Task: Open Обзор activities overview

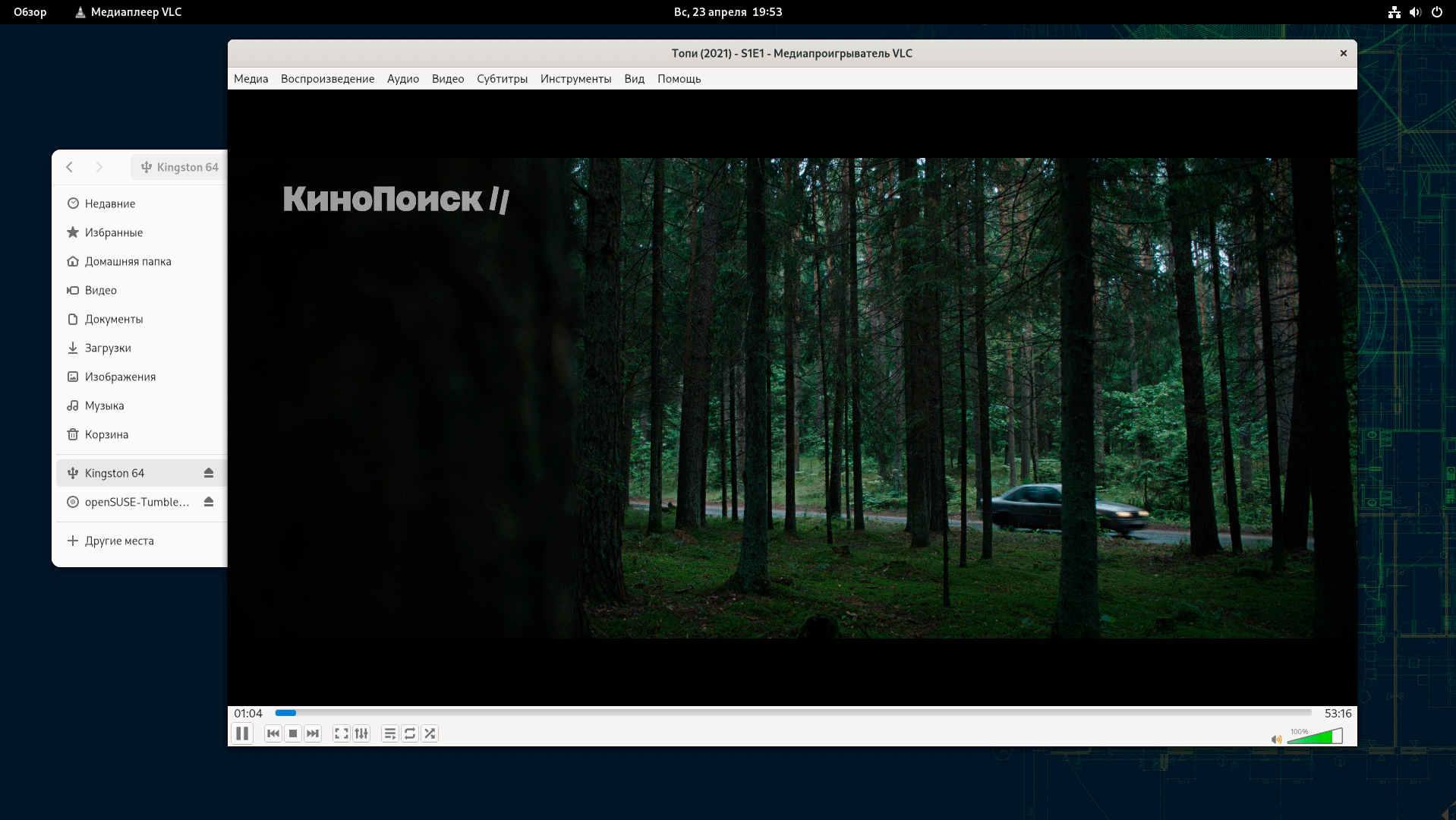Action: point(30,12)
